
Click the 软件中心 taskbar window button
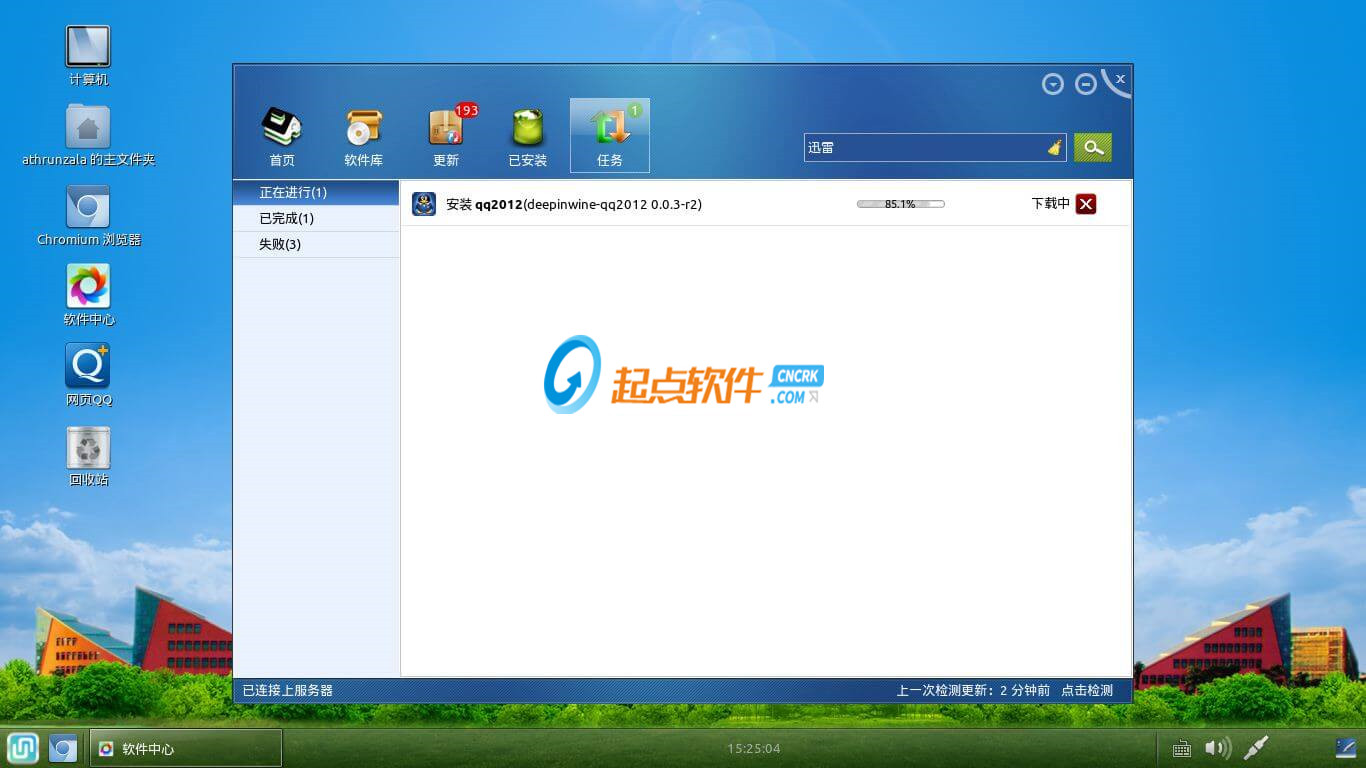tap(186, 748)
